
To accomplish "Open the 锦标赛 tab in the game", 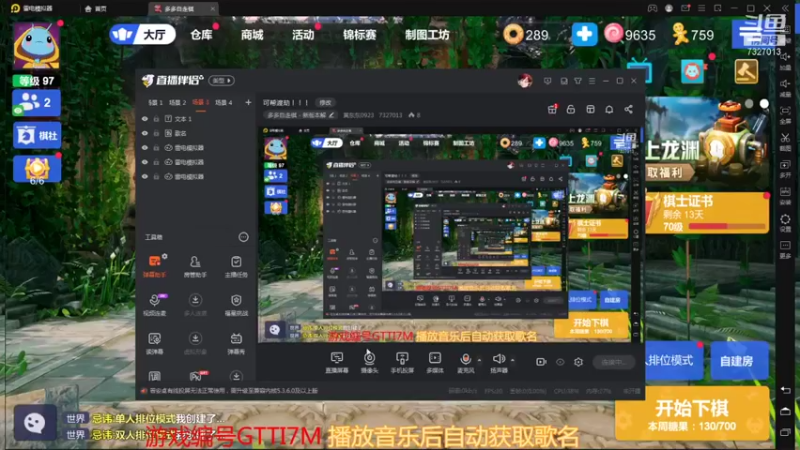I will tap(359, 35).
